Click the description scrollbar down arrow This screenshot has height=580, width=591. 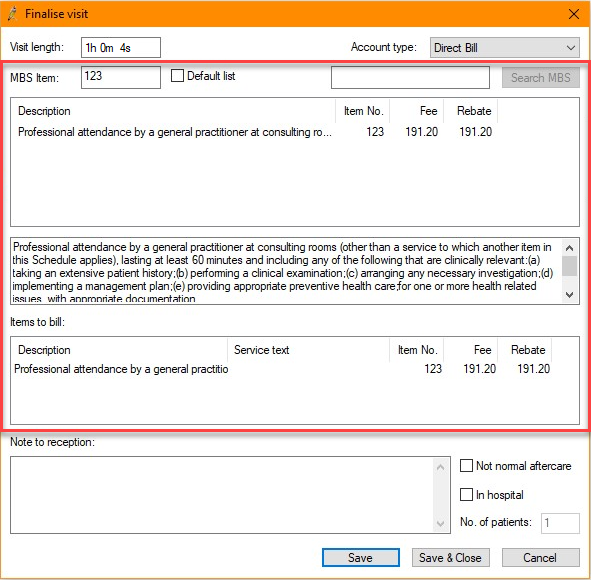click(570, 294)
